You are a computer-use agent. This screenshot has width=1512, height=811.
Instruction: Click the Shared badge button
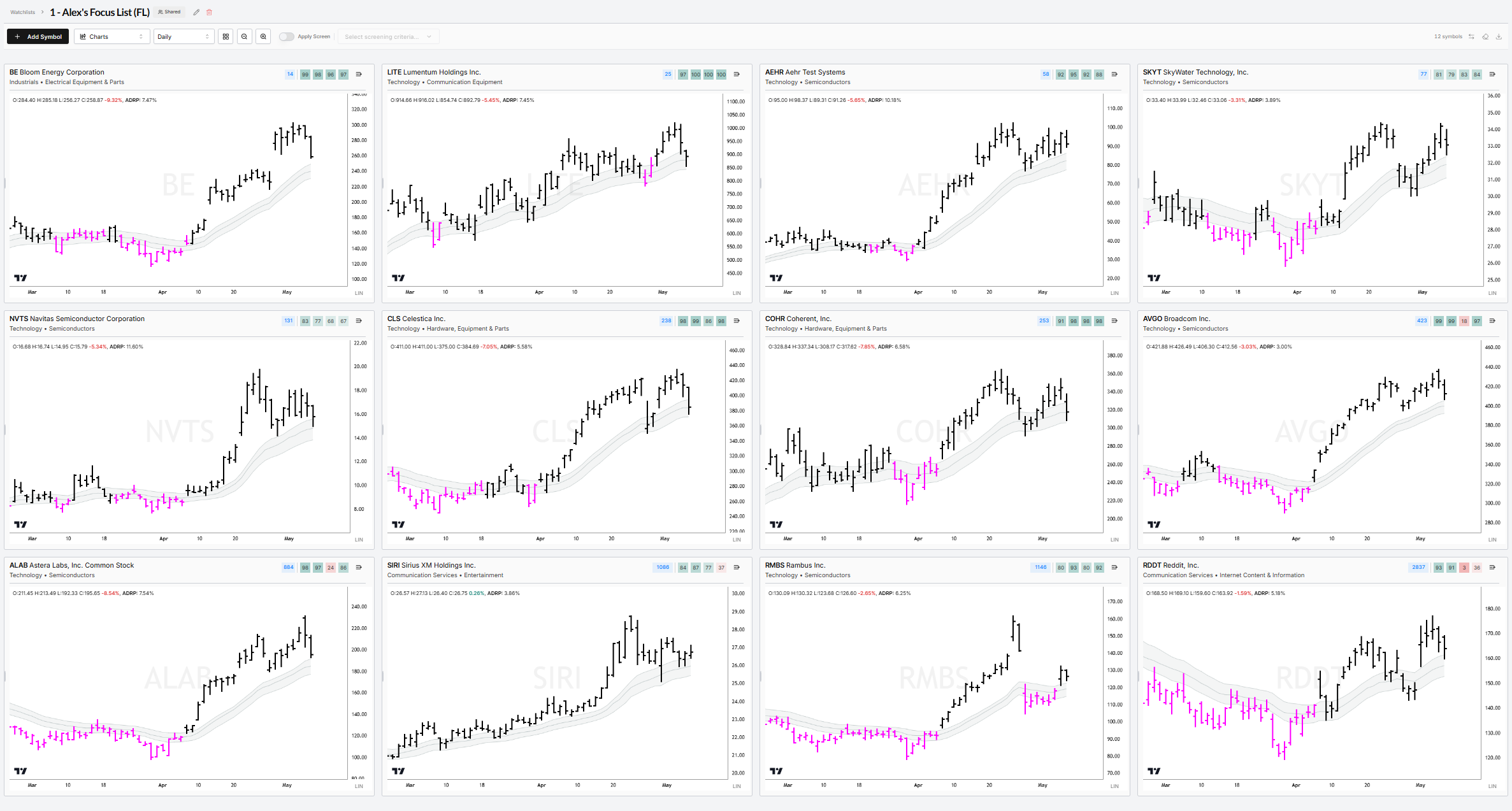169,12
